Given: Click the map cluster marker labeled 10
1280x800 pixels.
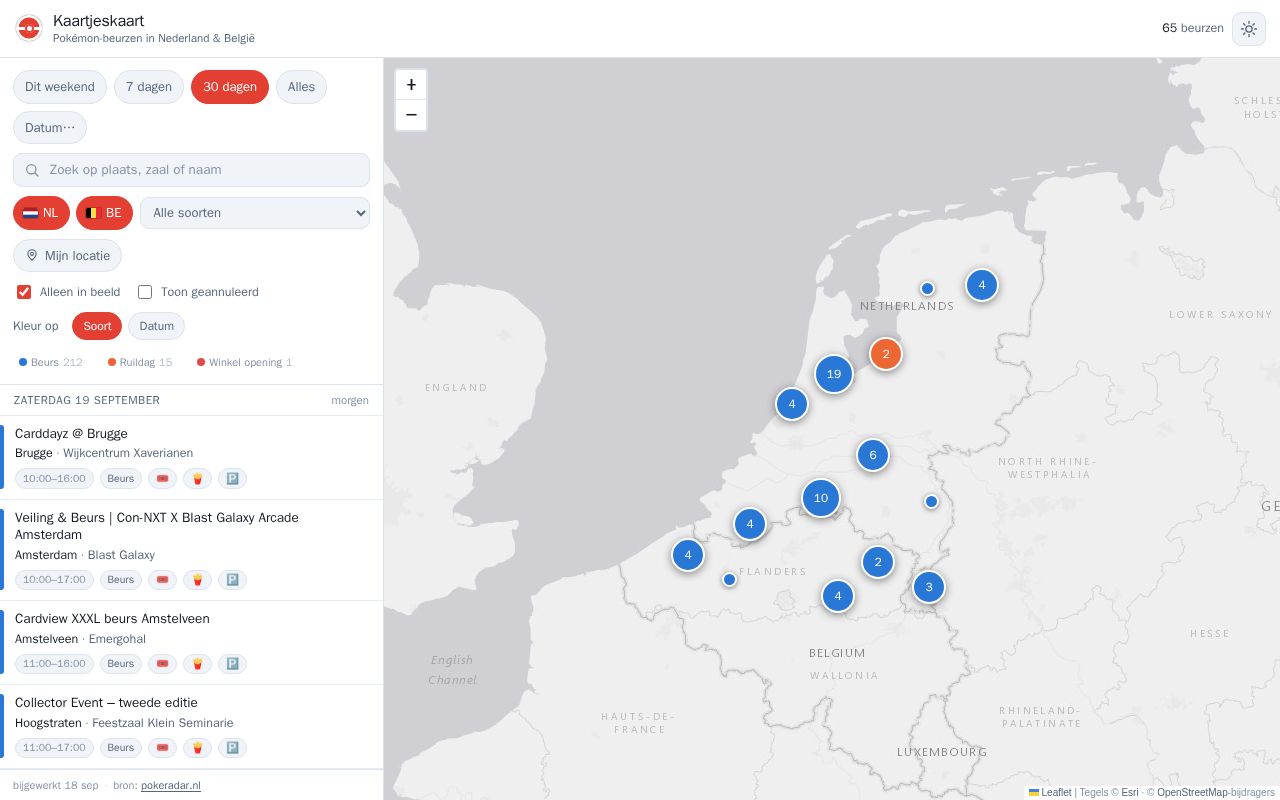Looking at the screenshot, I should (821, 498).
